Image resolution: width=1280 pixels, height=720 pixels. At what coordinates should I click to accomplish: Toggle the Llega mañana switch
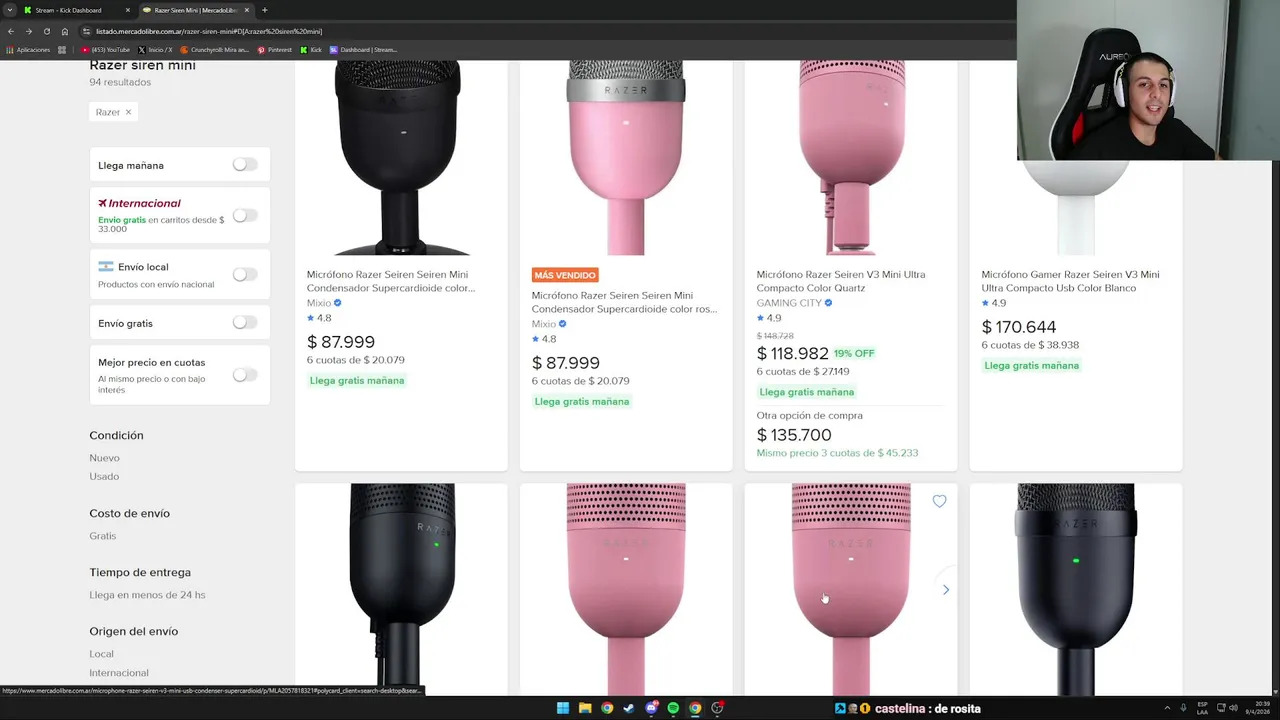point(245,165)
